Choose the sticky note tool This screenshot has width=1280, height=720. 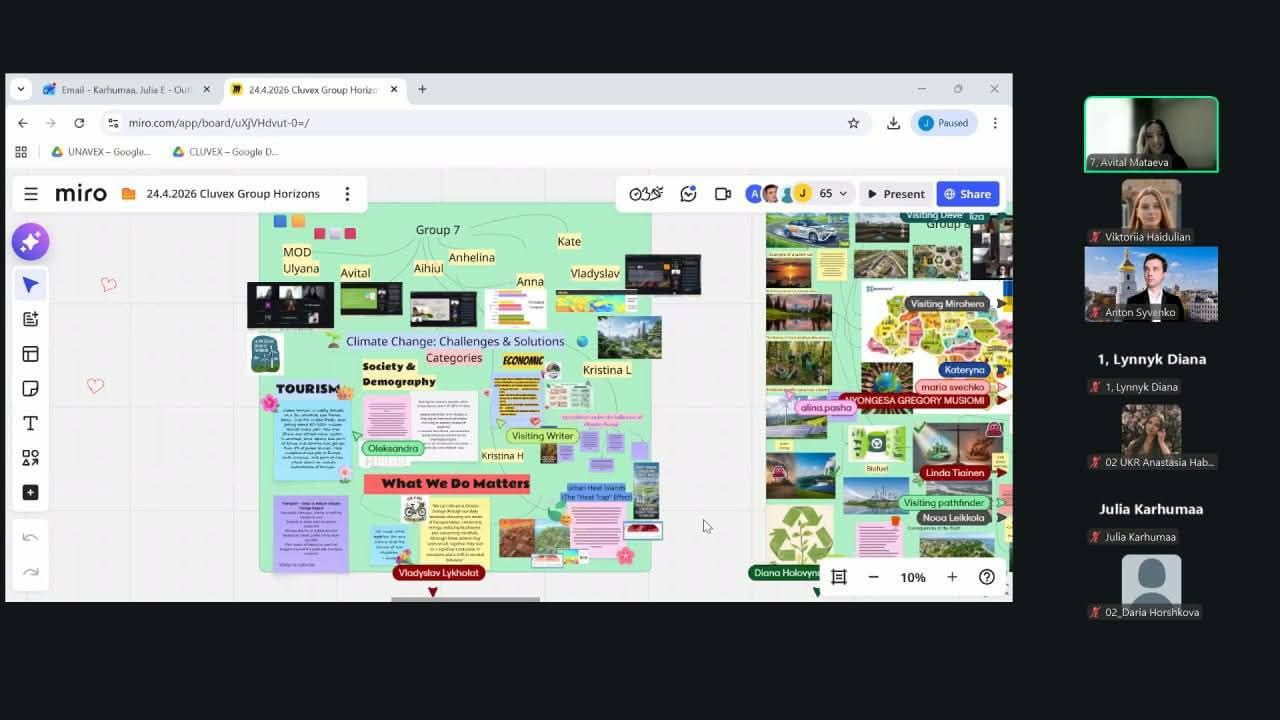tap(30, 389)
